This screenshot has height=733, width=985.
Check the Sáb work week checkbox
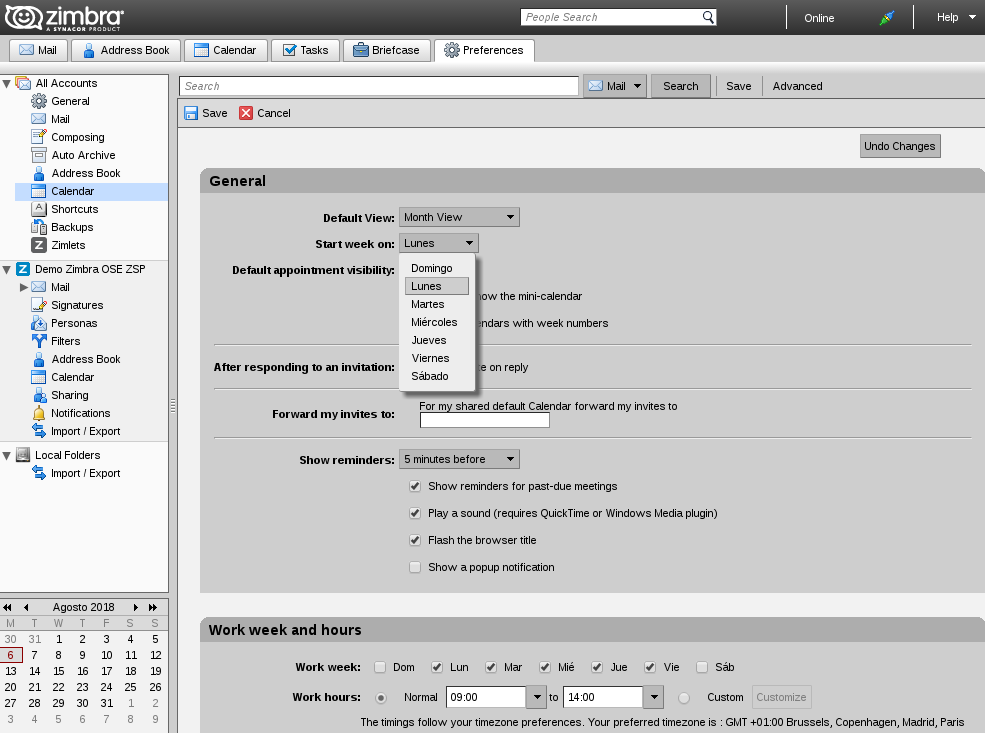click(702, 667)
